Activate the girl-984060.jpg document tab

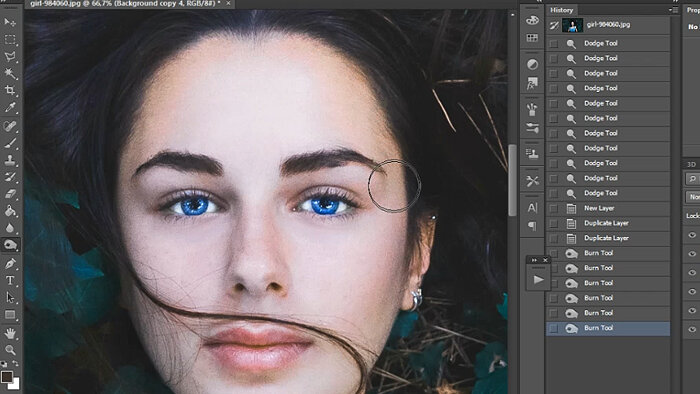pyautogui.click(x=125, y=4)
